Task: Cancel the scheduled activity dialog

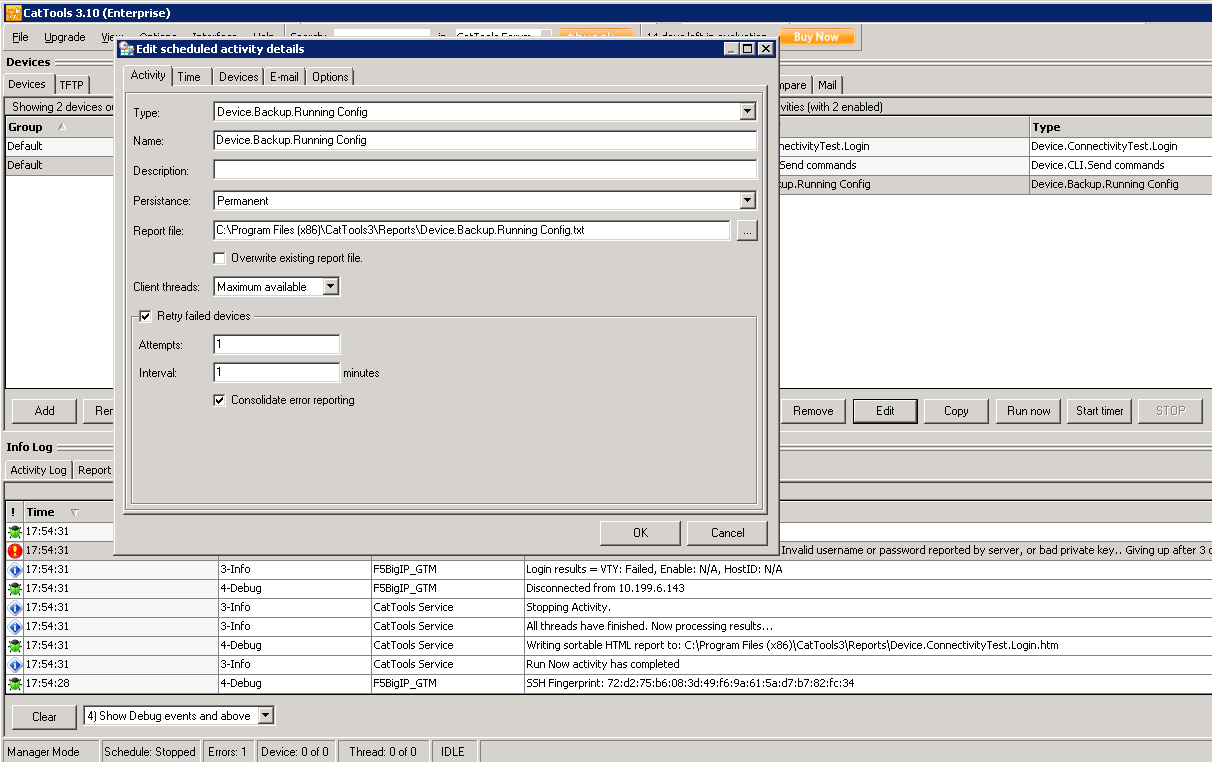Action: tap(727, 533)
